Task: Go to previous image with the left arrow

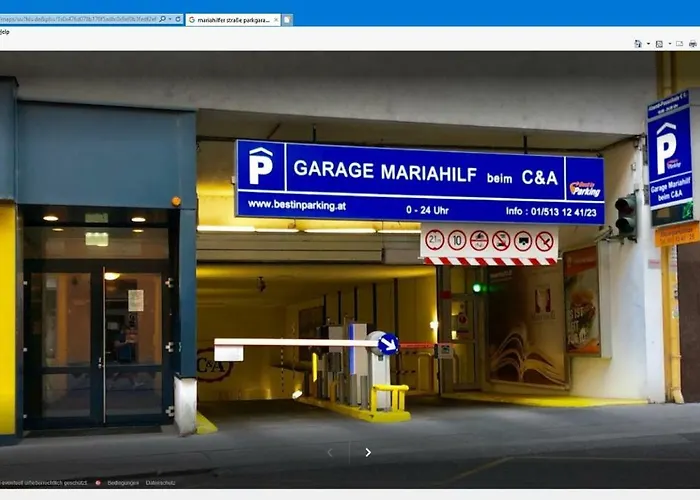Action: point(330,452)
